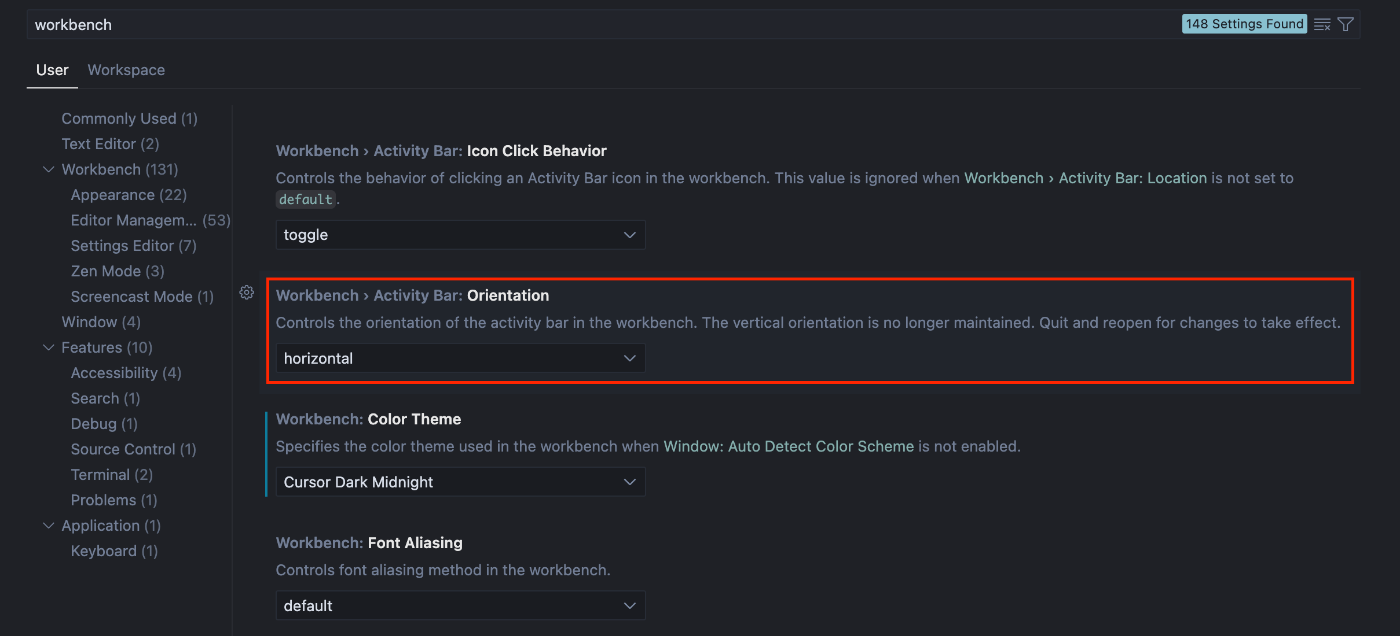The height and width of the screenshot is (636, 1400).
Task: Open the Font Aliasing dropdown
Action: coord(460,606)
